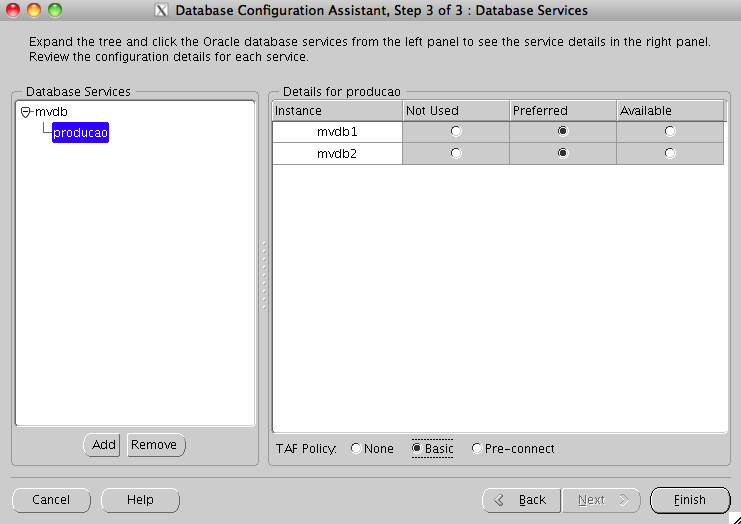
Task: Mark mvdb2 instance as Available
Action: (670, 154)
